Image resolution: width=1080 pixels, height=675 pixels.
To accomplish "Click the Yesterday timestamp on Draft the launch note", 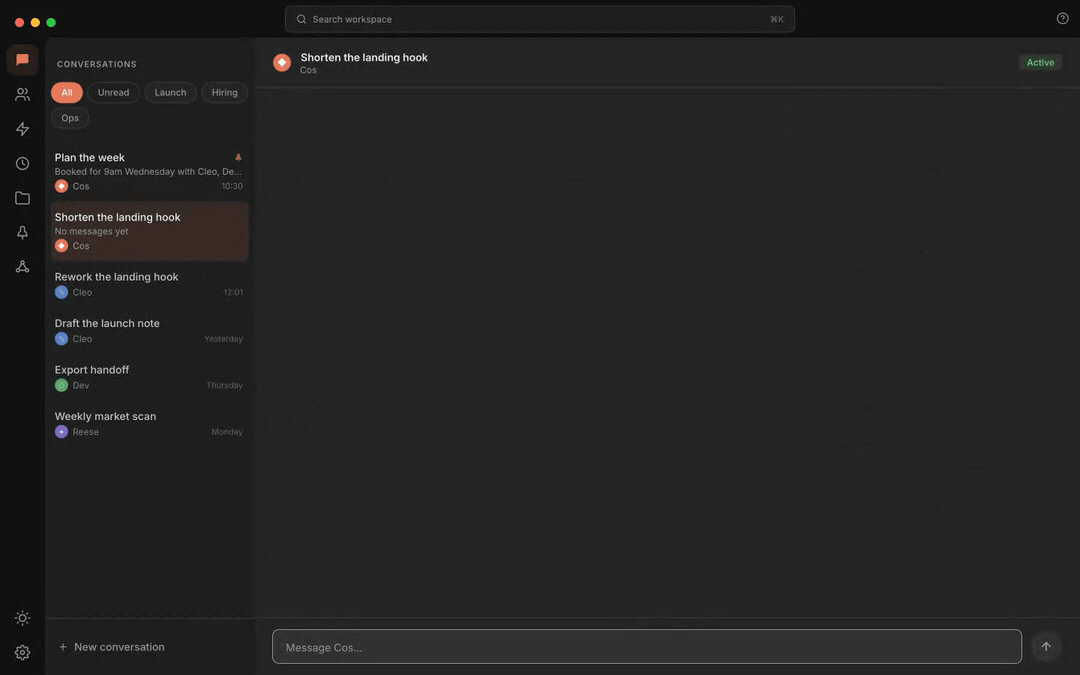I will click(223, 339).
